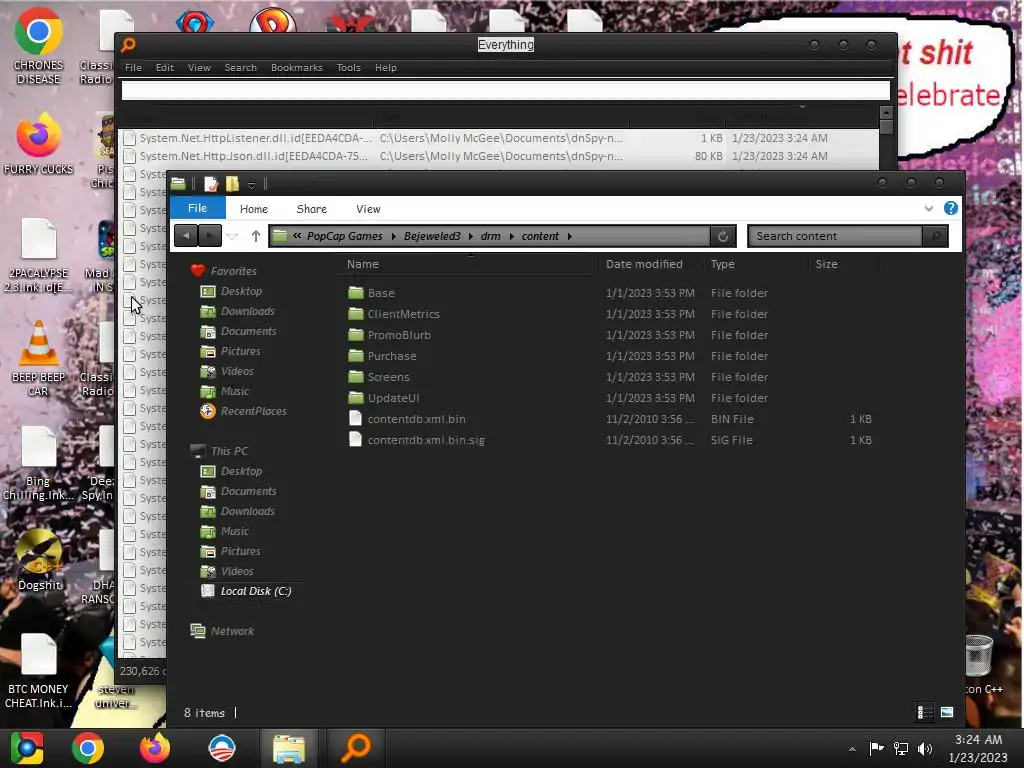The width and height of the screenshot is (1024, 768).
Task: Open the File tab in Explorer ribbon
Action: pyautogui.click(x=197, y=208)
